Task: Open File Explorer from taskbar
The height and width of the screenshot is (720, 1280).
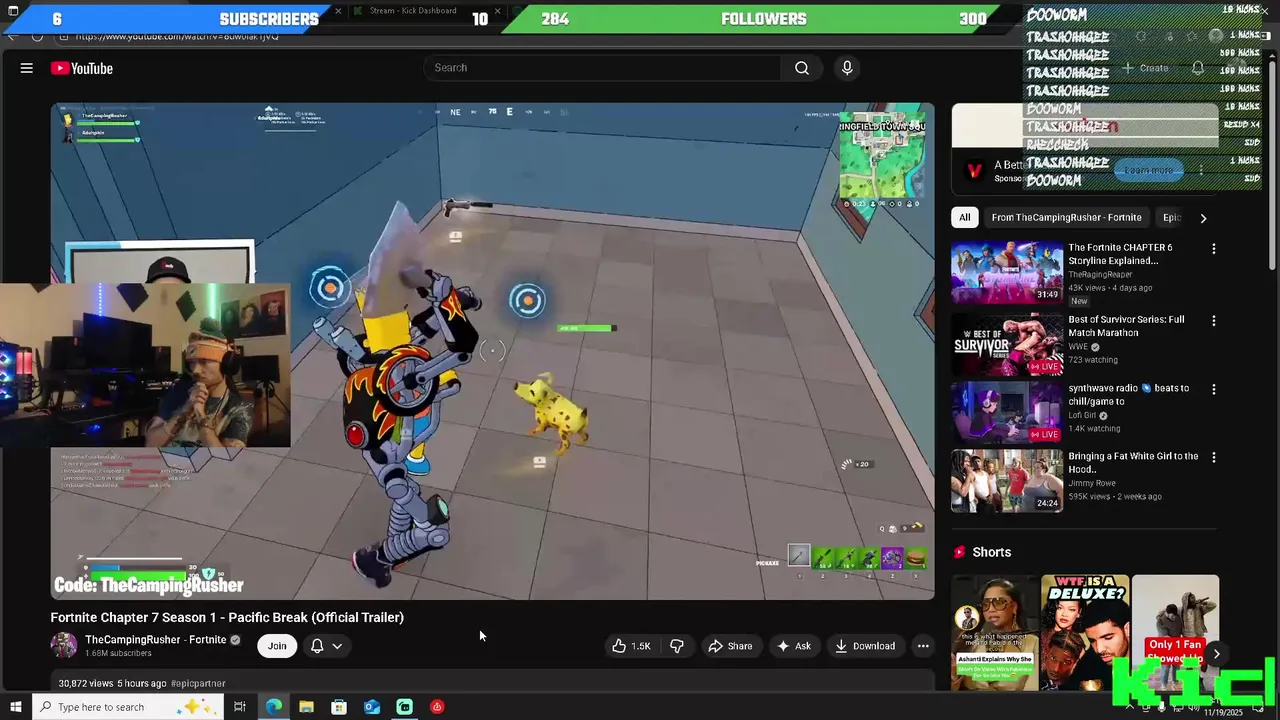Action: (306, 707)
